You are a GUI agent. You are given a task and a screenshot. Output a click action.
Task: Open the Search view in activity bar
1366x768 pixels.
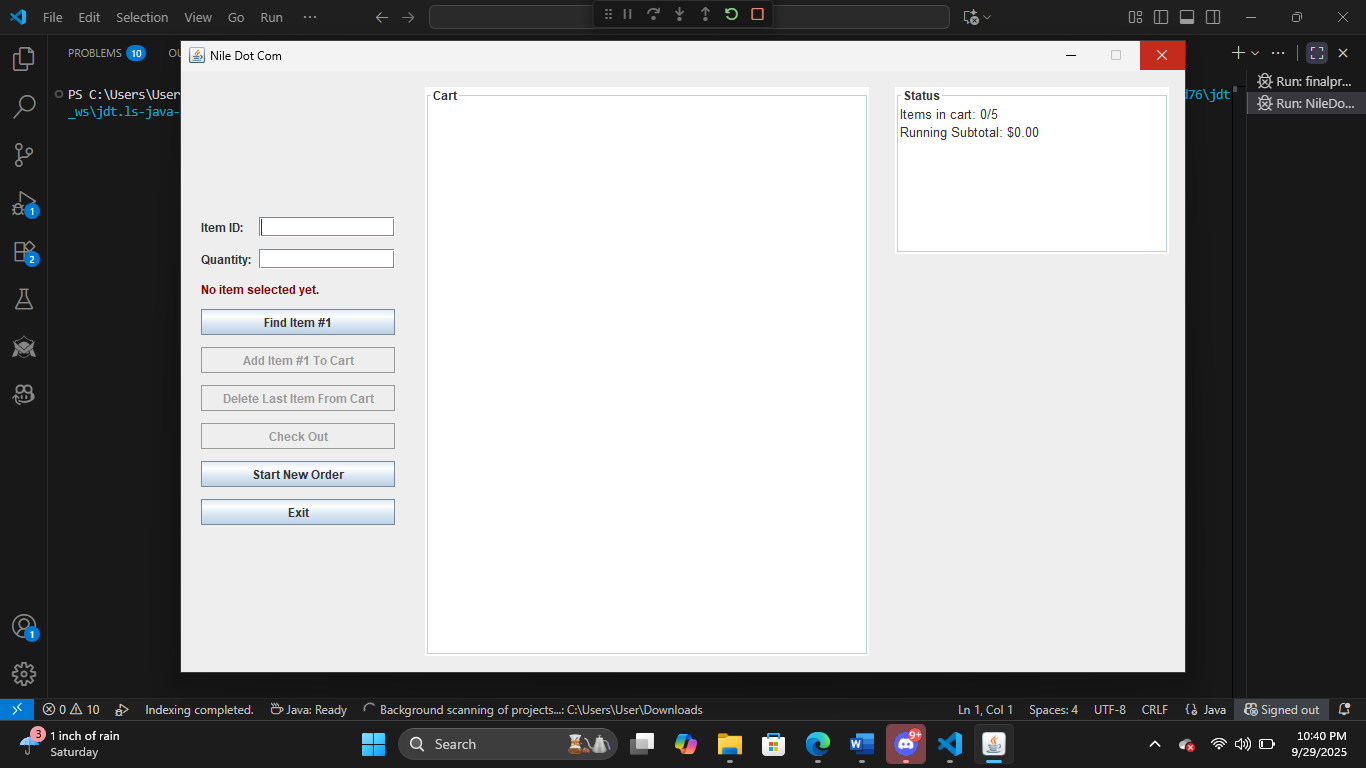(x=24, y=107)
